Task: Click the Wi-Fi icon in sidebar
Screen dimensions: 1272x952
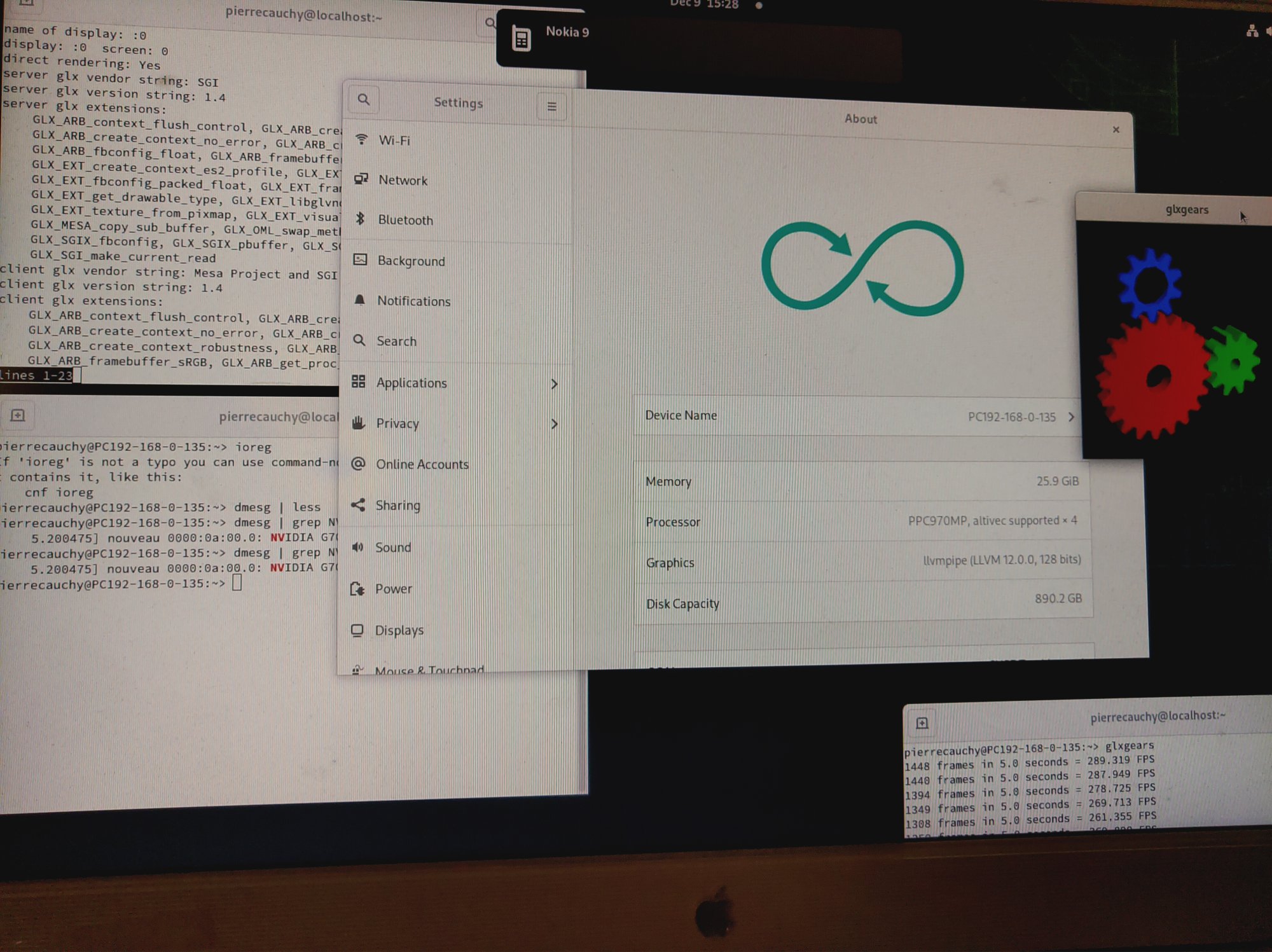Action: 361,139
